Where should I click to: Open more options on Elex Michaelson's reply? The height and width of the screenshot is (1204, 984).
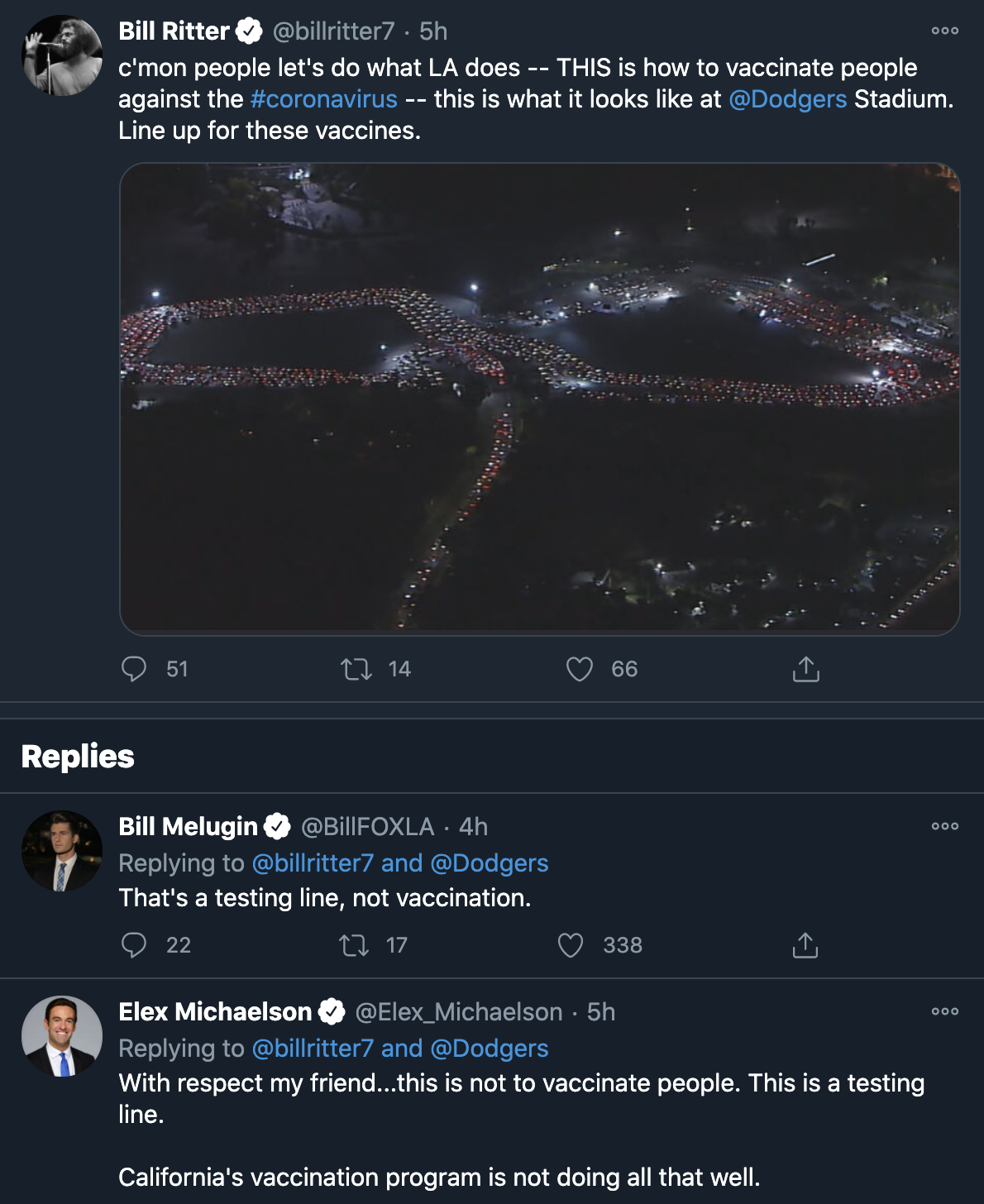click(944, 1012)
